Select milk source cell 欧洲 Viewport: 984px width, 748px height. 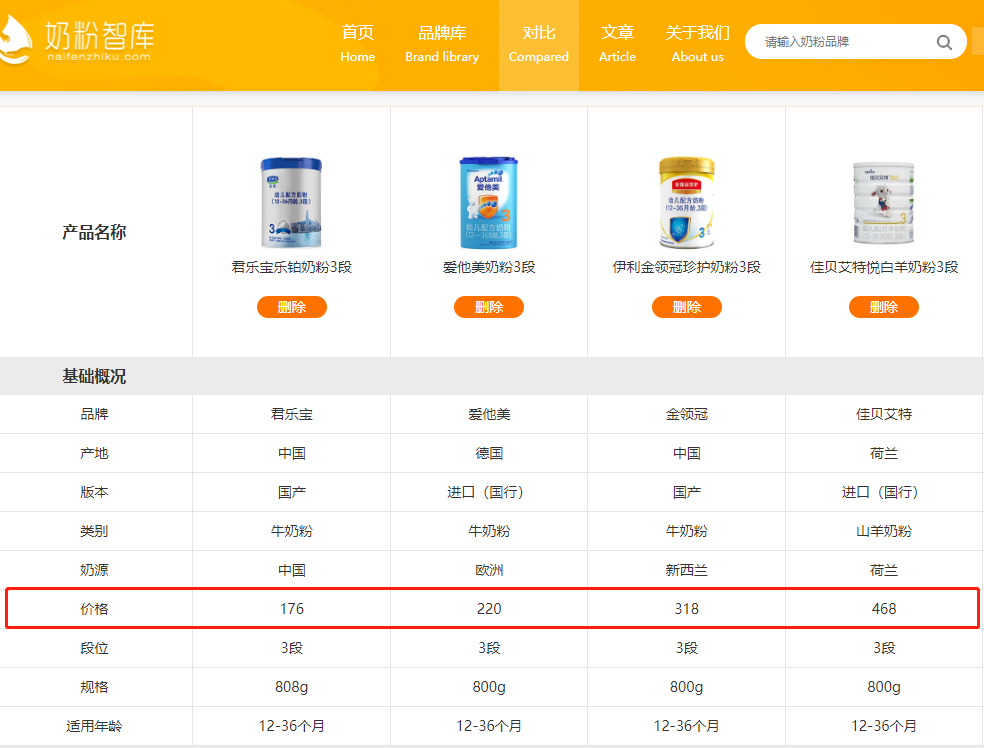(489, 570)
